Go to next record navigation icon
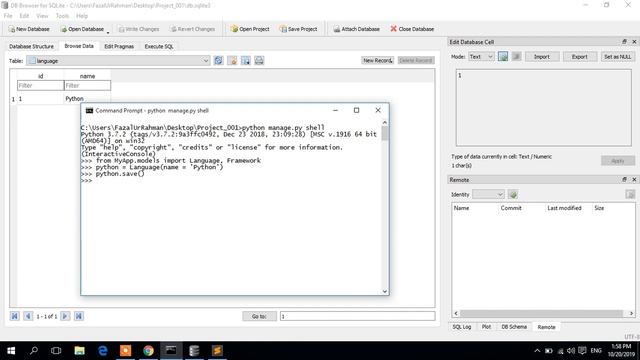The image size is (640, 360). point(65,316)
